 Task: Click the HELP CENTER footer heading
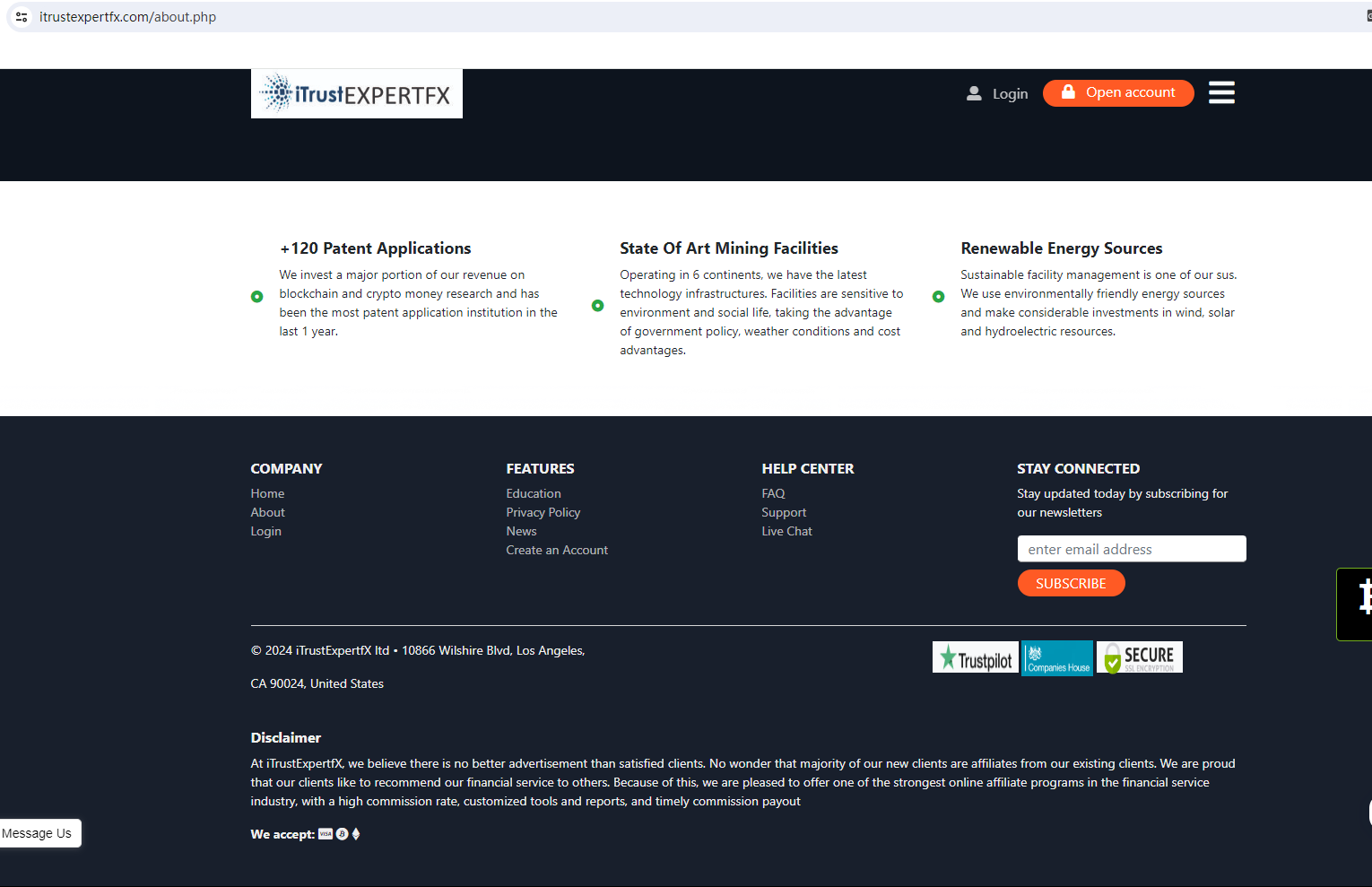(808, 468)
